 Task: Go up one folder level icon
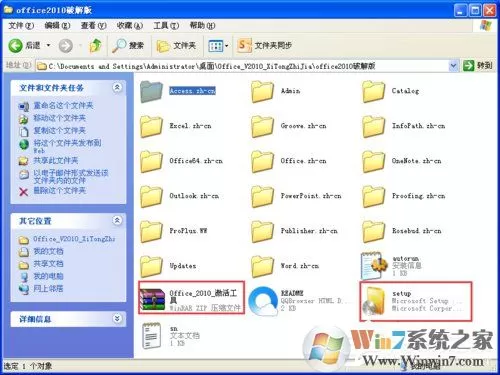click(x=96, y=45)
